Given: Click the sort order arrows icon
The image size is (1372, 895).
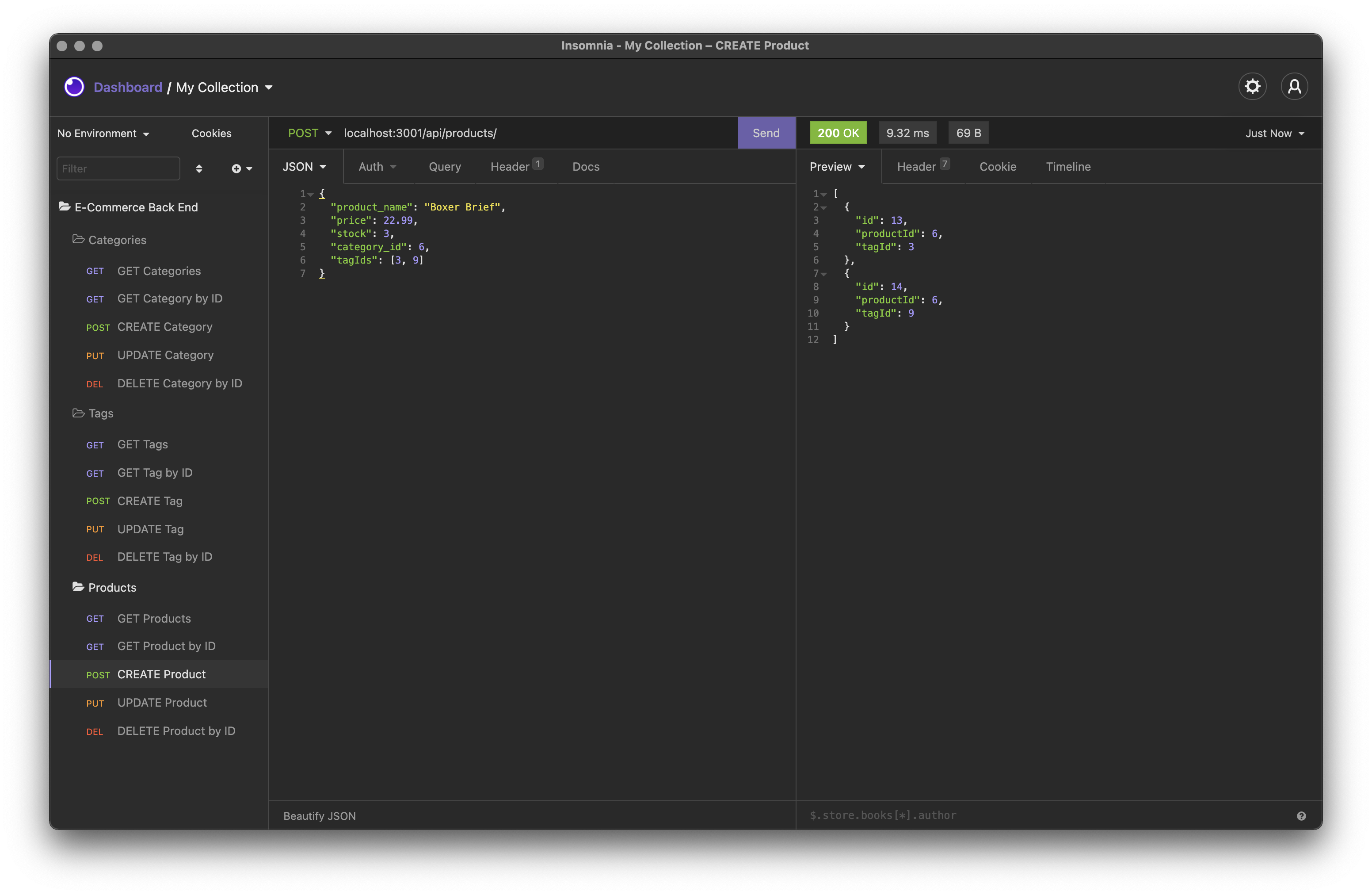Looking at the screenshot, I should [199, 168].
